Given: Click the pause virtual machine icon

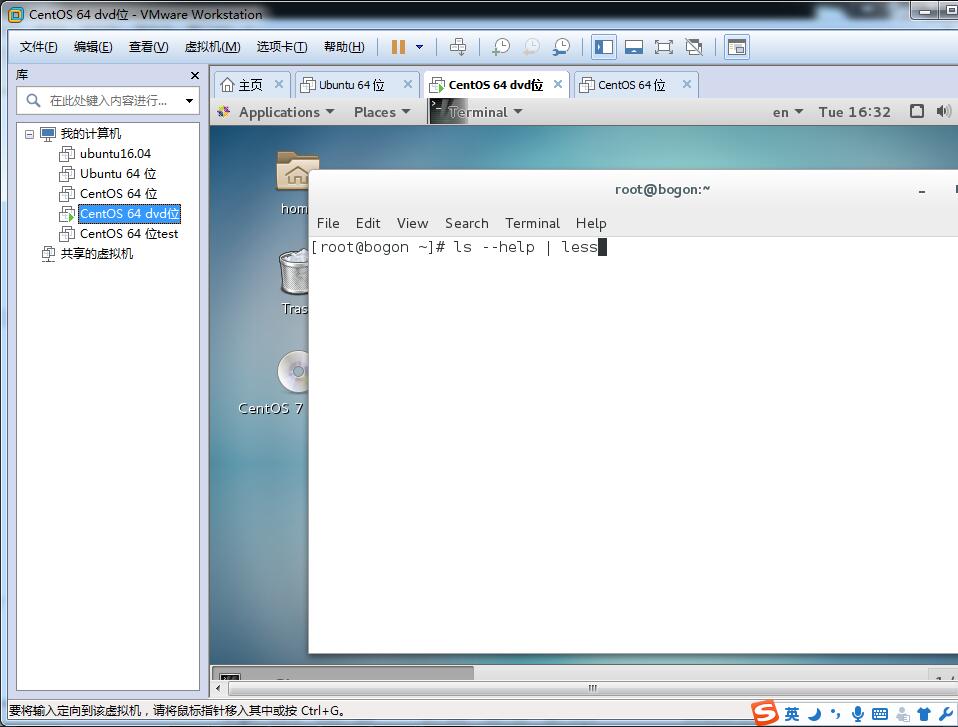Looking at the screenshot, I should (x=398, y=47).
